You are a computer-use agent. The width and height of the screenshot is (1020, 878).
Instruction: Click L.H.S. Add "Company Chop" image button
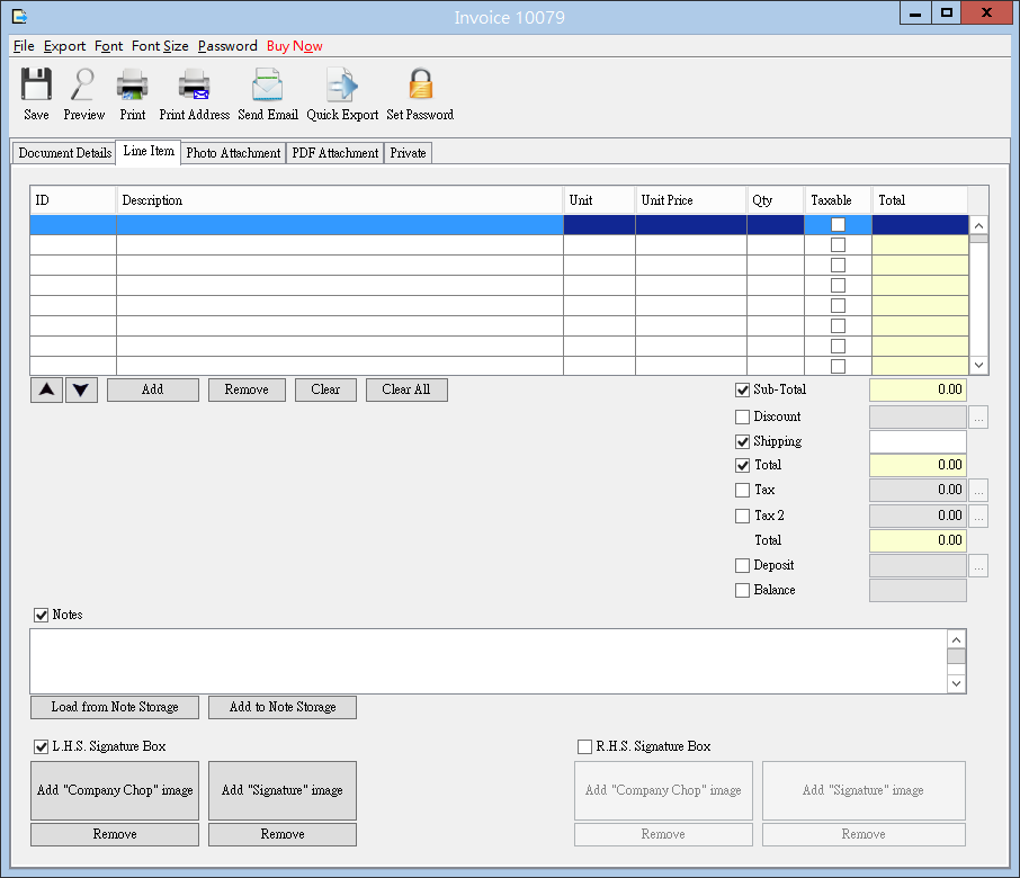click(x=114, y=791)
